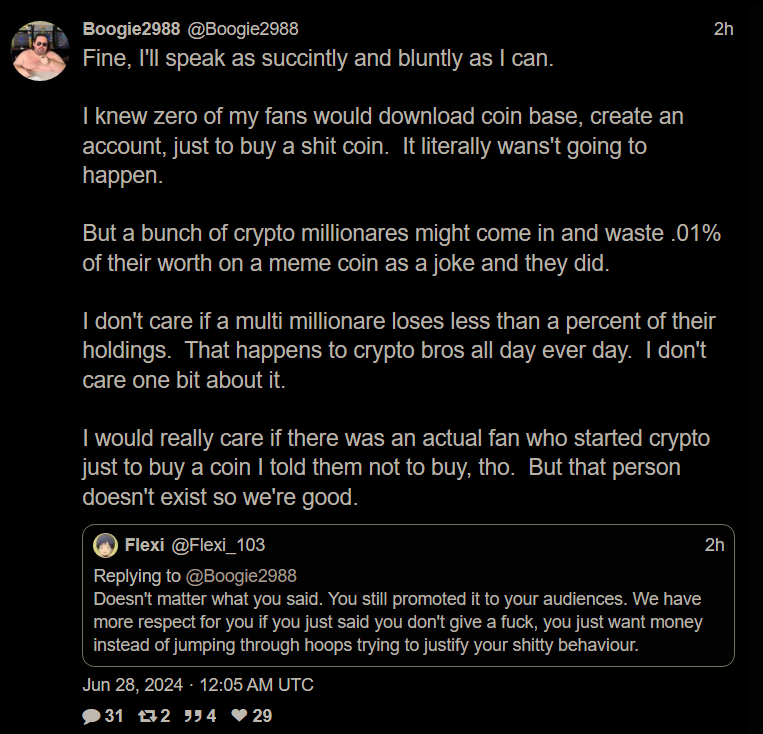Screen dimensions: 763x734
Task: Click the main tweet's 2h timestamp
Action: [x=723, y=29]
